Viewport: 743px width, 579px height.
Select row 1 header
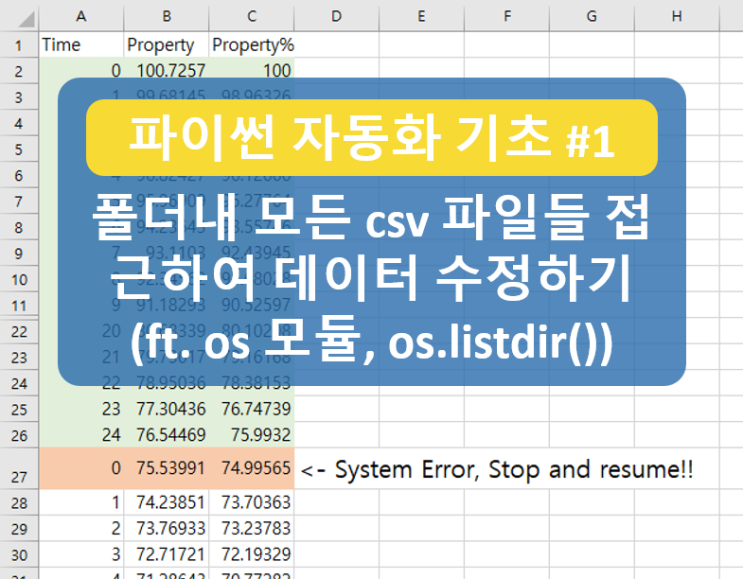(x=19, y=45)
